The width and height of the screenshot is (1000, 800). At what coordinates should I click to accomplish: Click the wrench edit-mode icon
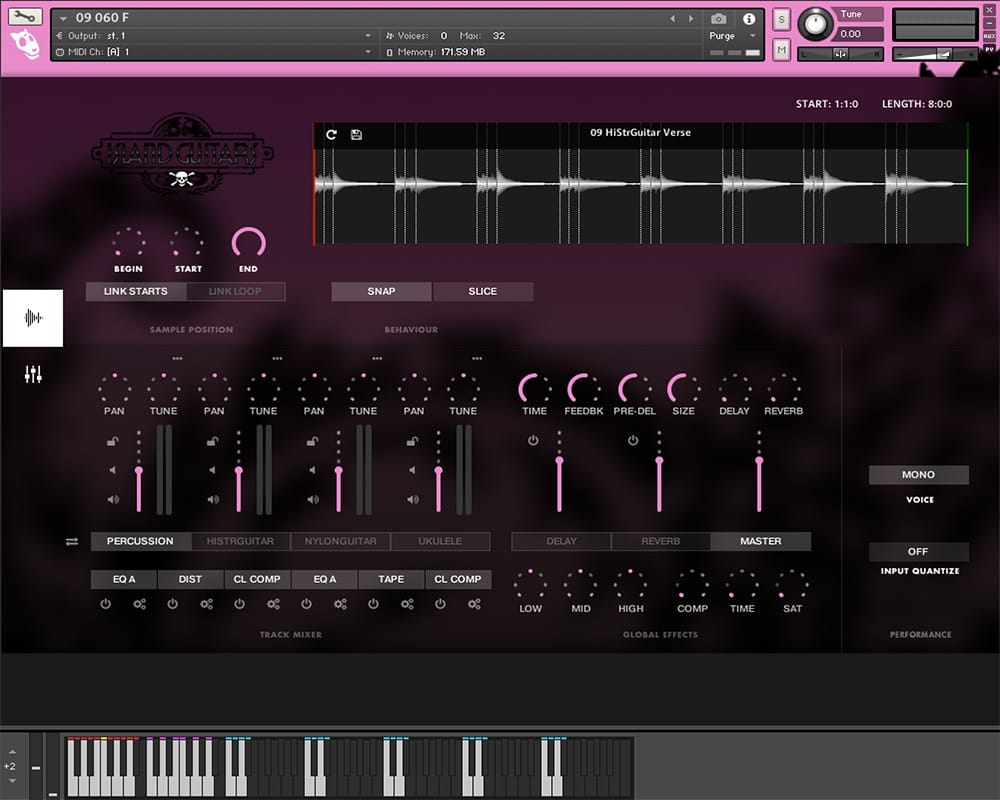pos(26,16)
